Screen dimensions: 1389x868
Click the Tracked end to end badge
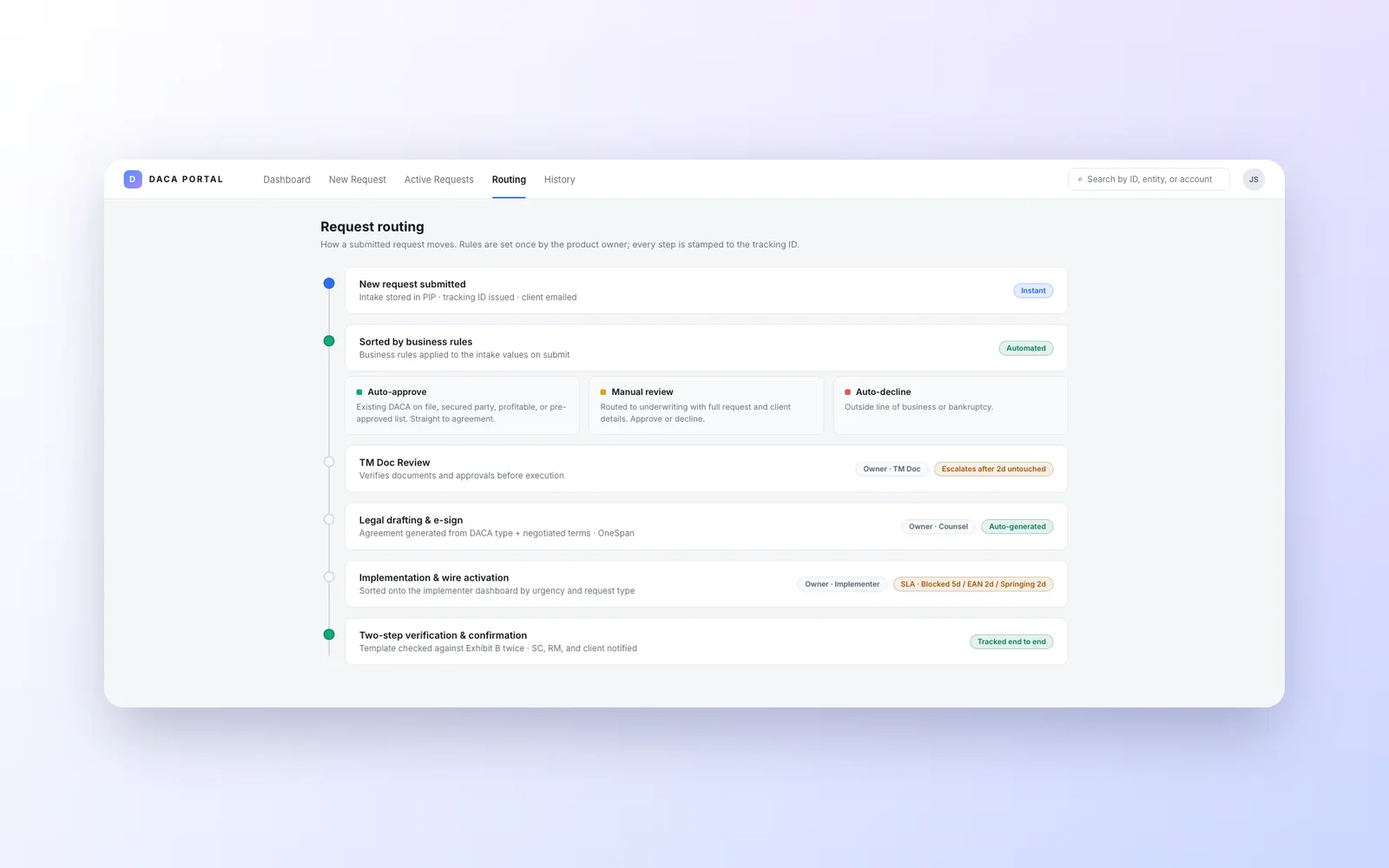(1011, 642)
